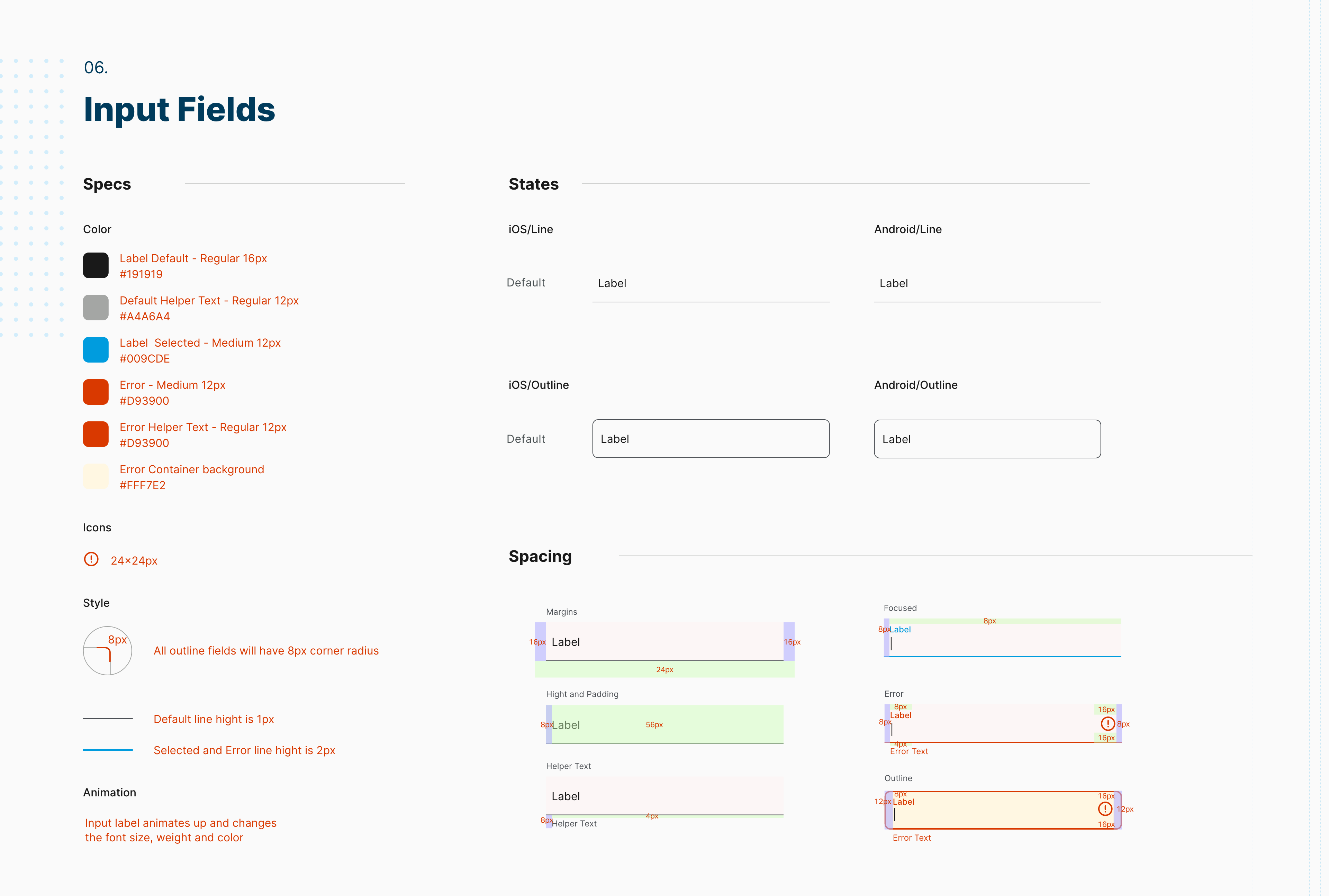Click the alert icon in Error spacing example

coord(1108,723)
